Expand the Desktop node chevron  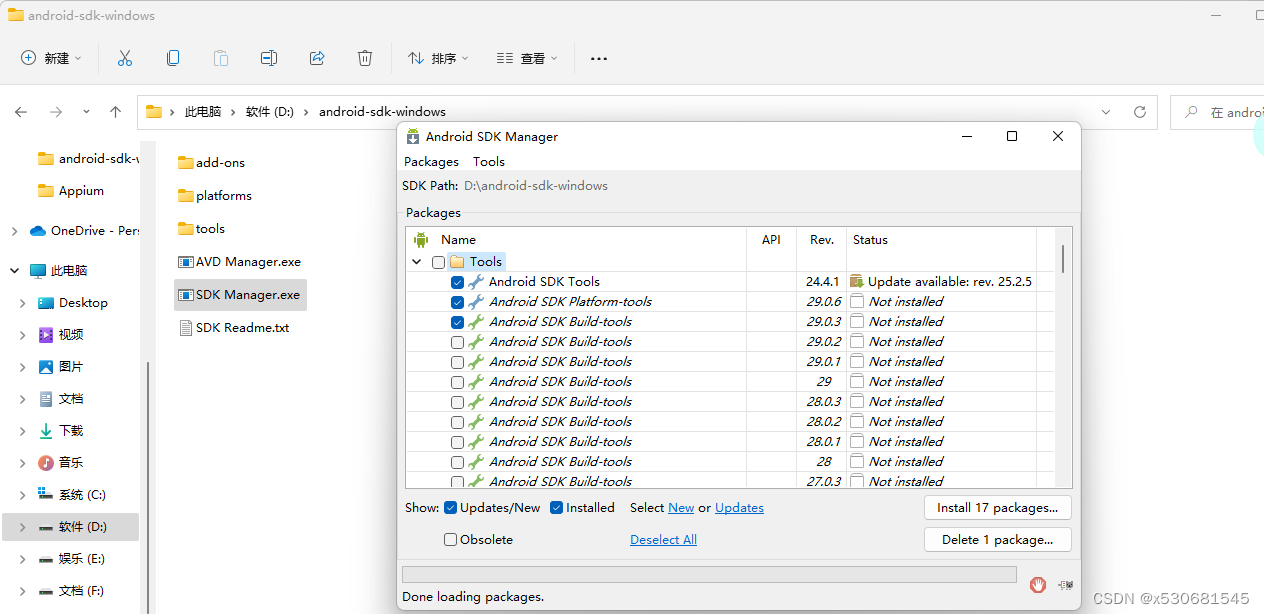22,303
